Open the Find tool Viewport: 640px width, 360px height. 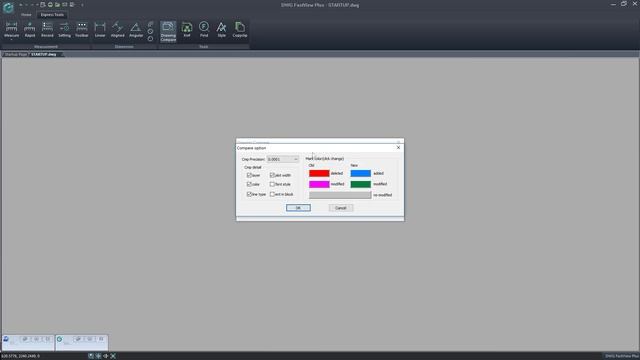(x=204, y=29)
